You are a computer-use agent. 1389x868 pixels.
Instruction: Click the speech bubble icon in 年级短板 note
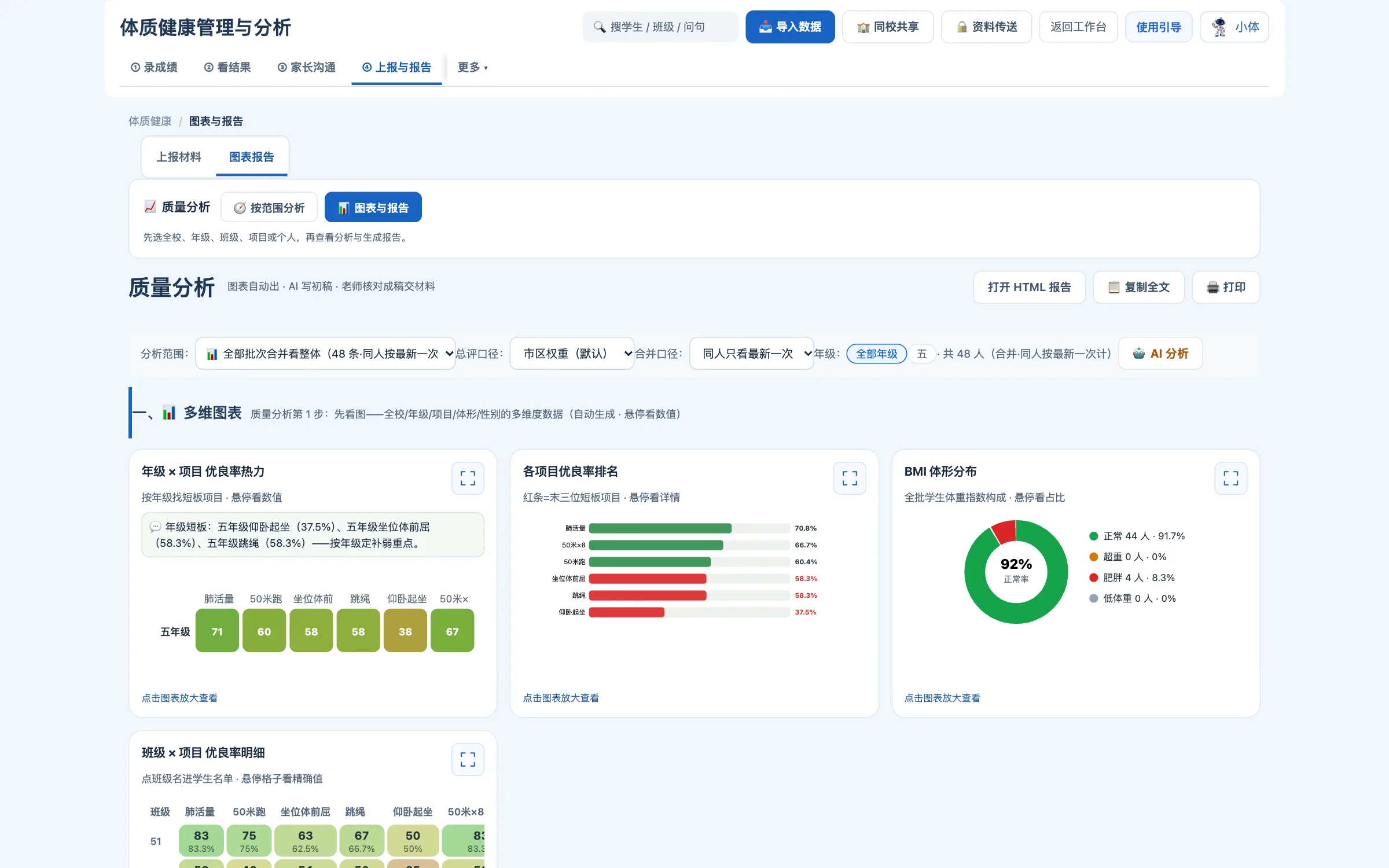pyautogui.click(x=155, y=527)
